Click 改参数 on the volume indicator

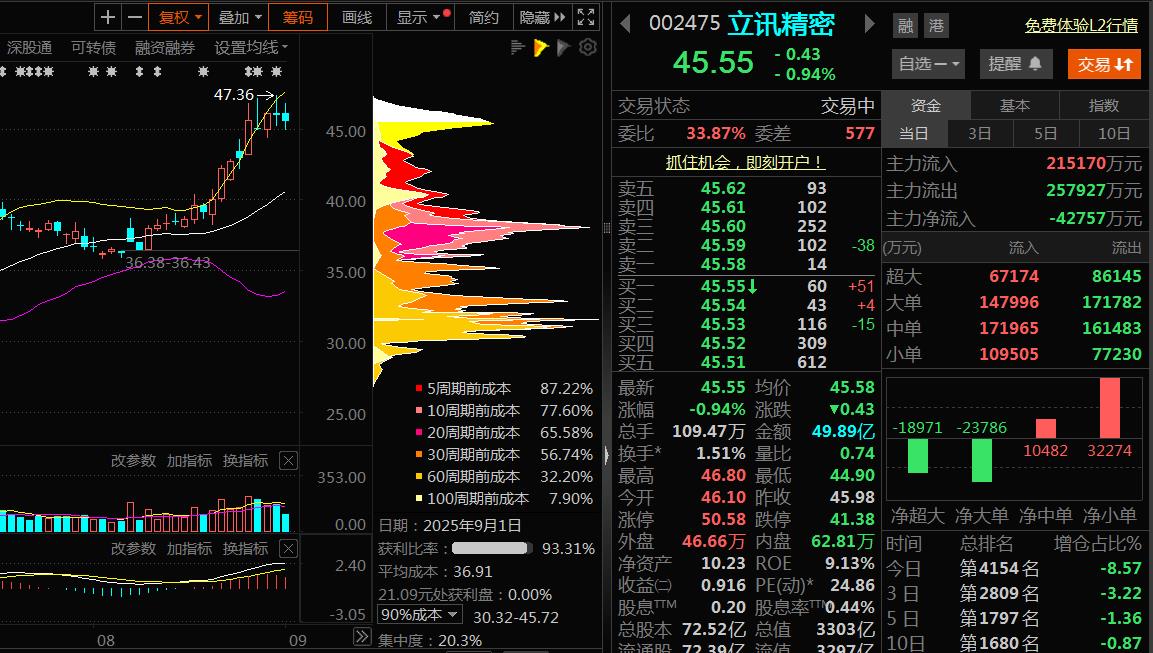(x=133, y=460)
